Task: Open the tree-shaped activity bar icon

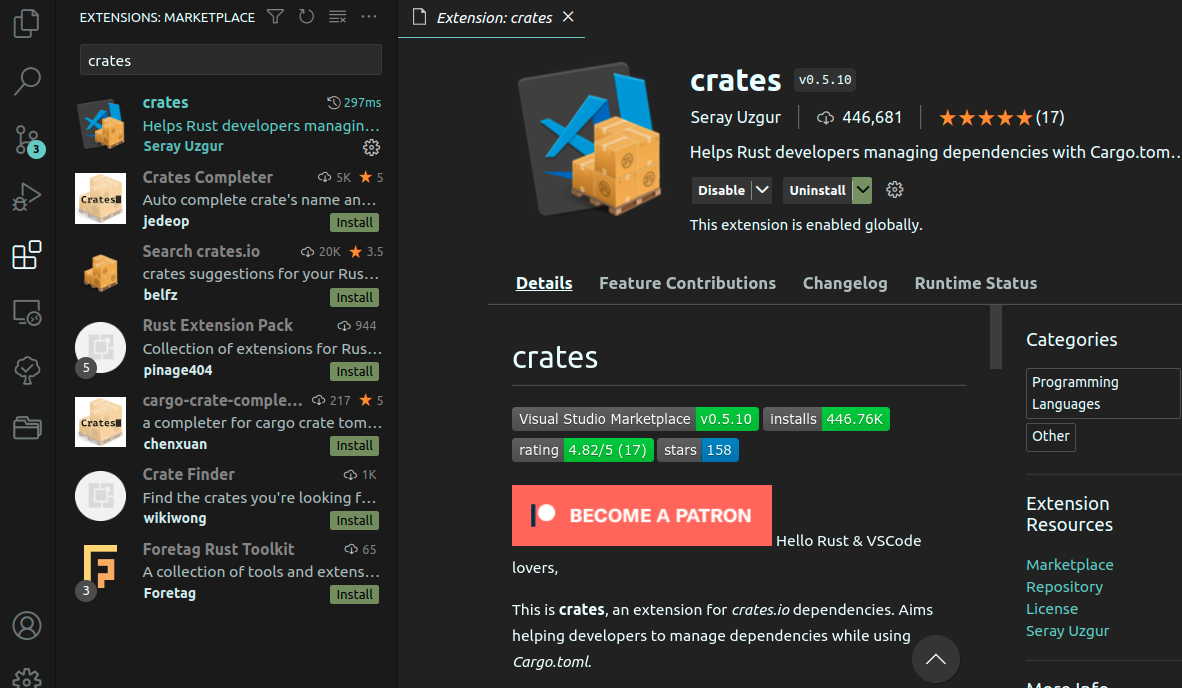Action: point(27,370)
